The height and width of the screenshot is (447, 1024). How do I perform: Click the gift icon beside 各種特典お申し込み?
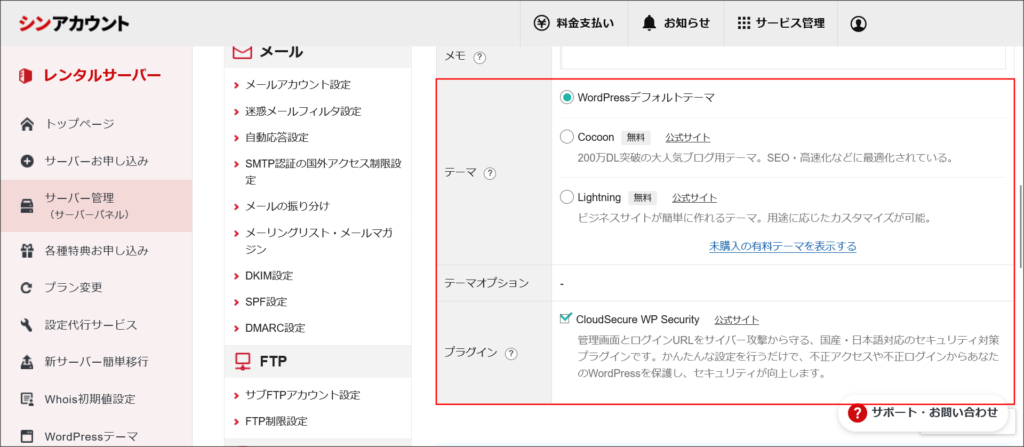tap(27, 250)
